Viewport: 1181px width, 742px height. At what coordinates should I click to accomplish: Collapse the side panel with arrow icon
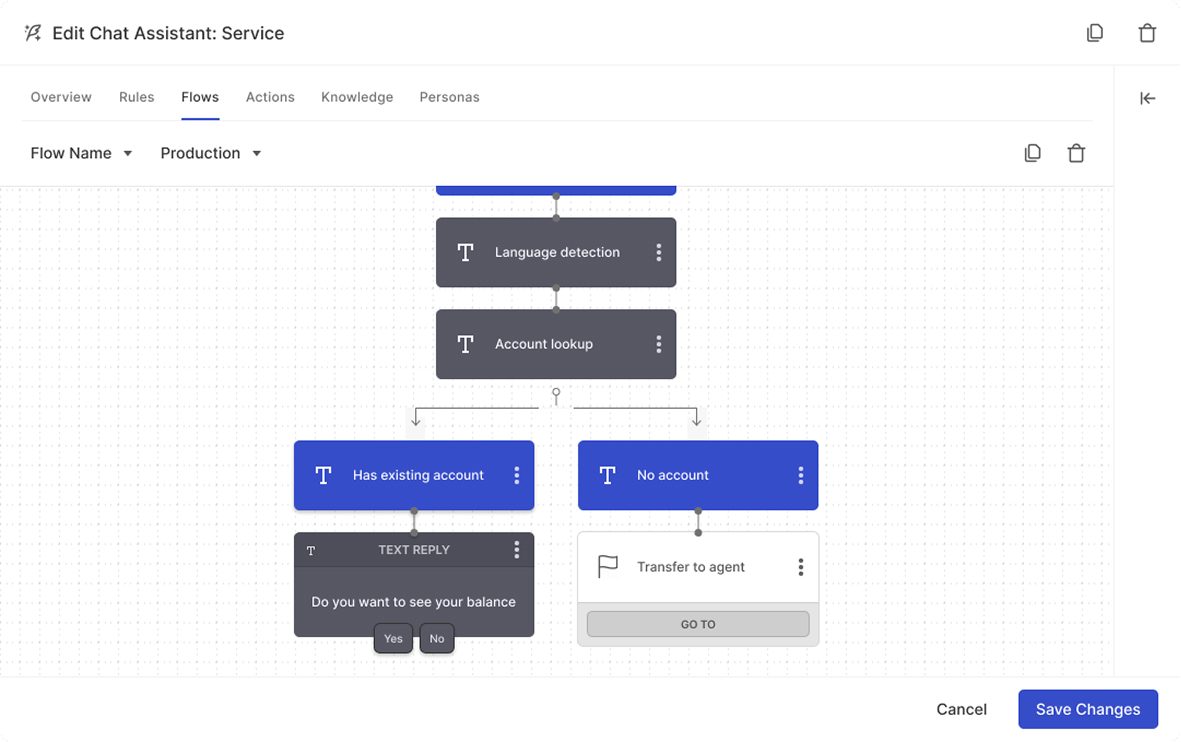1147,98
